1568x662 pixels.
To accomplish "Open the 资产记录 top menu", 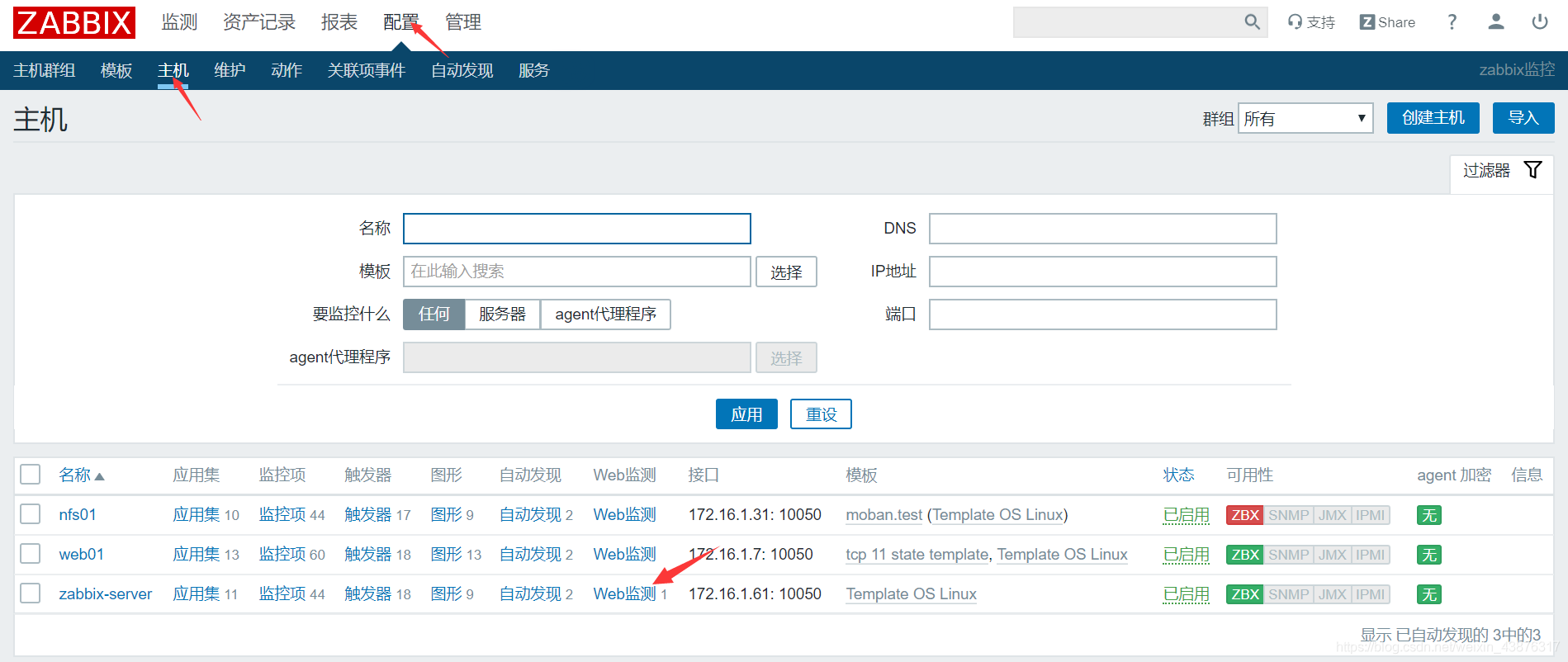I will [x=259, y=22].
